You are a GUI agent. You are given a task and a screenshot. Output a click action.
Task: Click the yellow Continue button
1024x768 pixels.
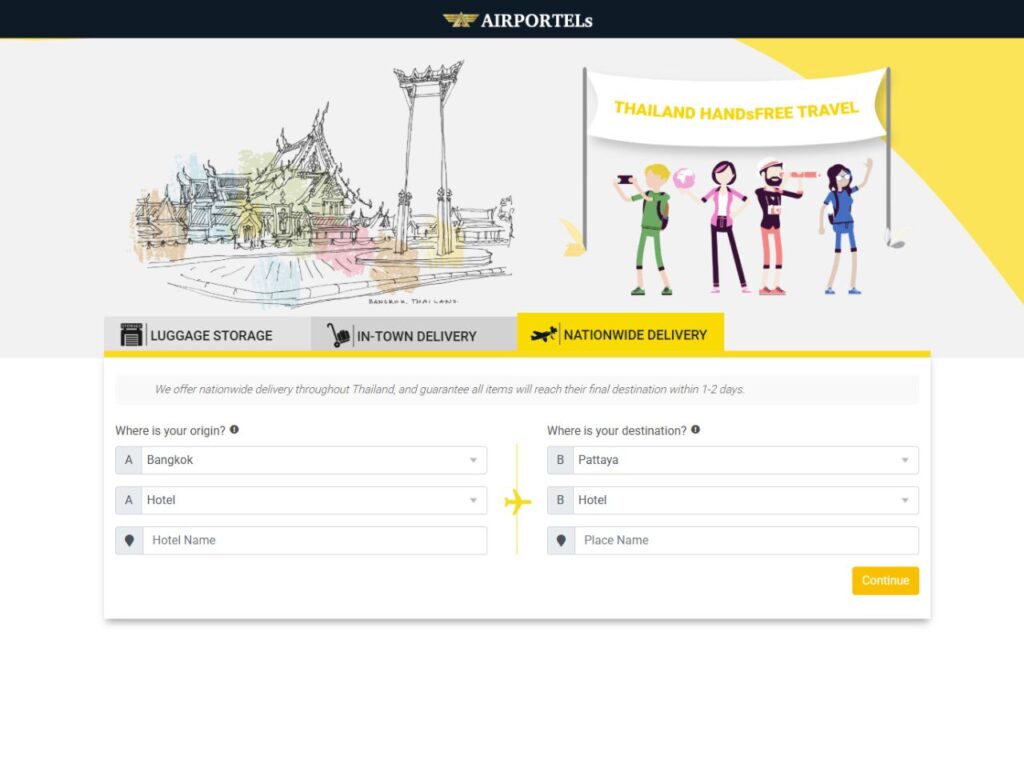[x=885, y=581]
